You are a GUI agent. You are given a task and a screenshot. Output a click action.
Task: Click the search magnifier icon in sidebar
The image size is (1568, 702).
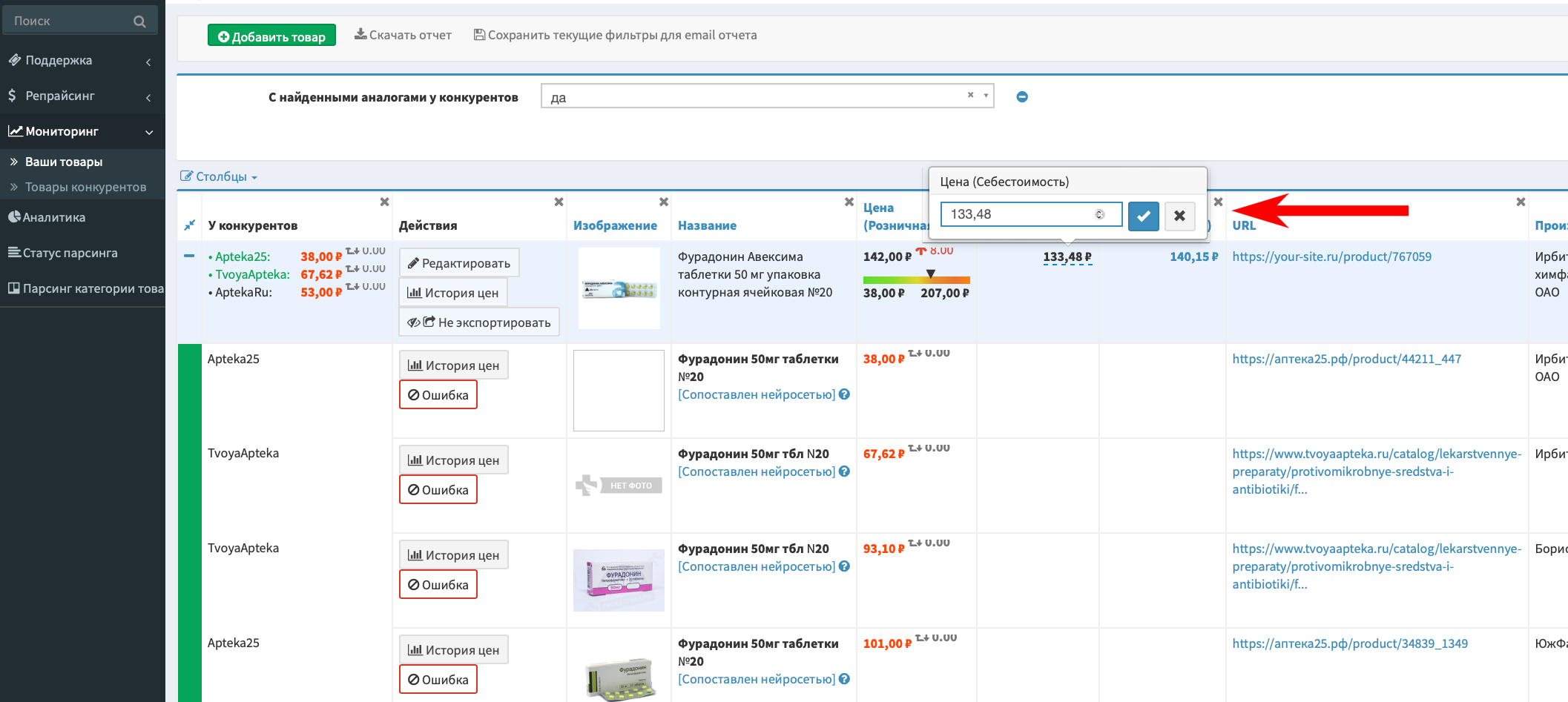[x=139, y=21]
